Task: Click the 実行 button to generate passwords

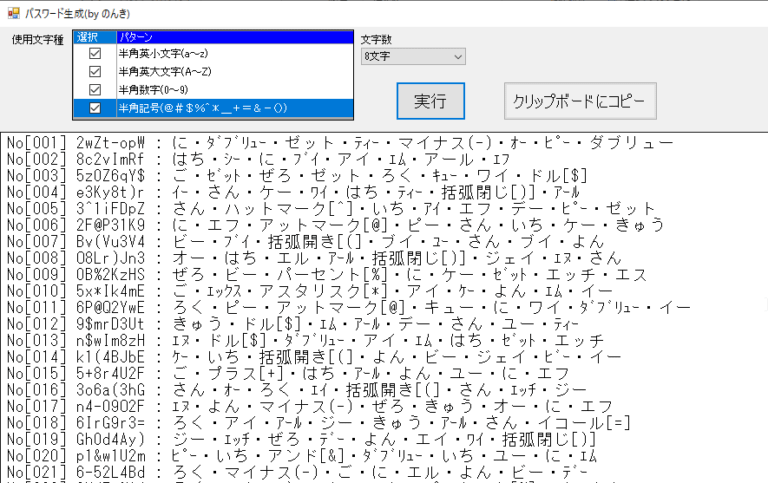Action: point(430,101)
